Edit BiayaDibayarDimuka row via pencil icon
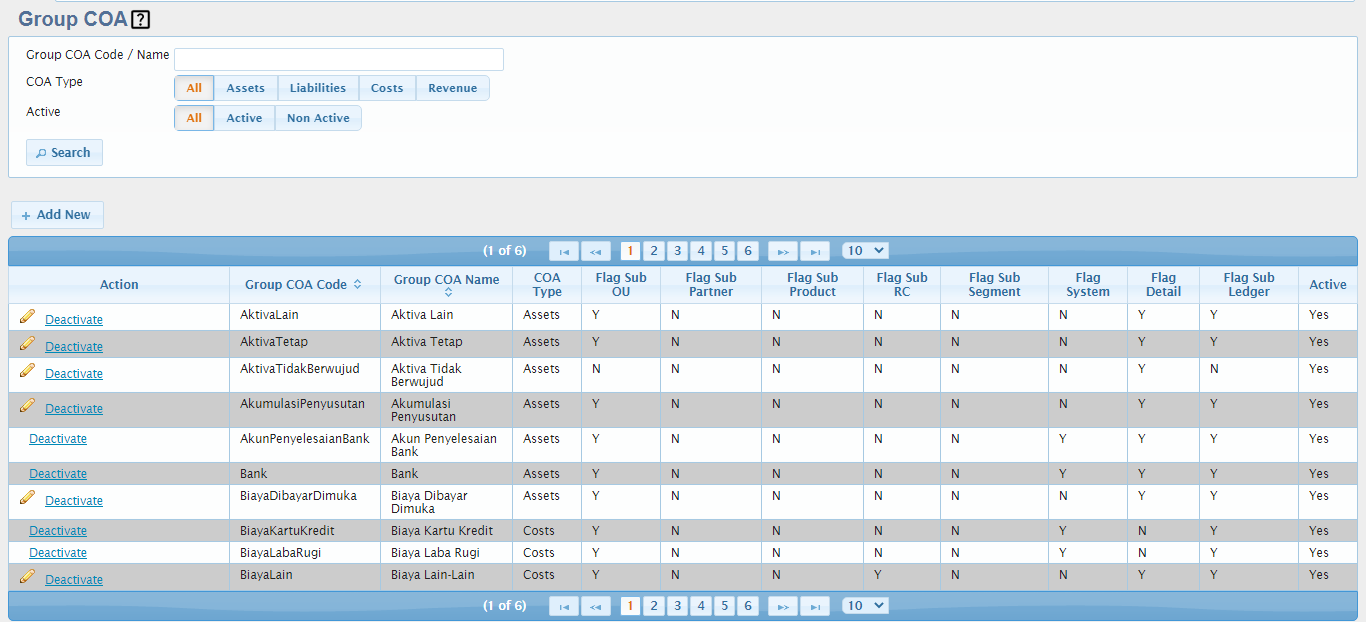The image size is (1366, 622). click(x=27, y=497)
